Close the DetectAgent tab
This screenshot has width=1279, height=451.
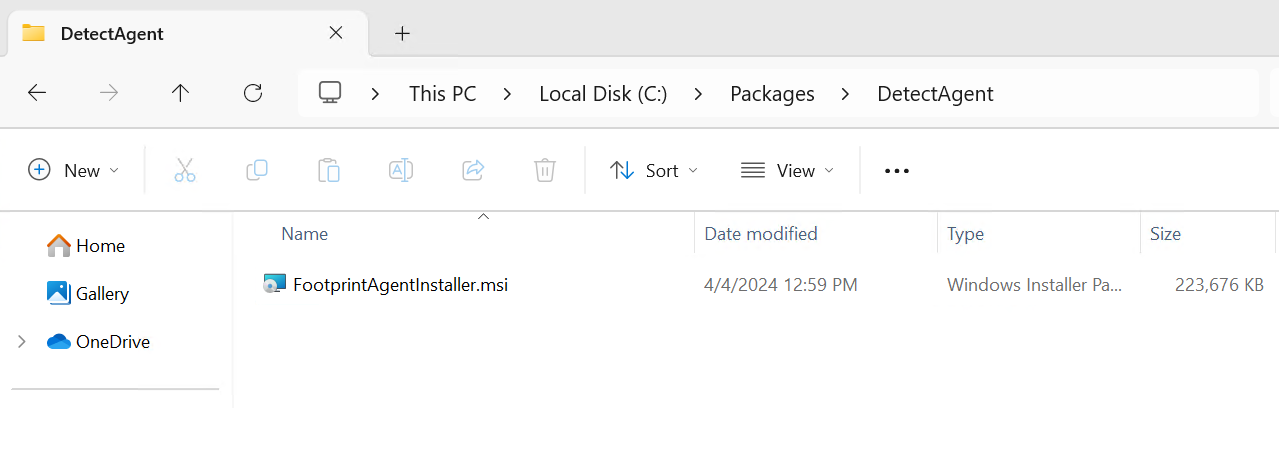(x=336, y=33)
